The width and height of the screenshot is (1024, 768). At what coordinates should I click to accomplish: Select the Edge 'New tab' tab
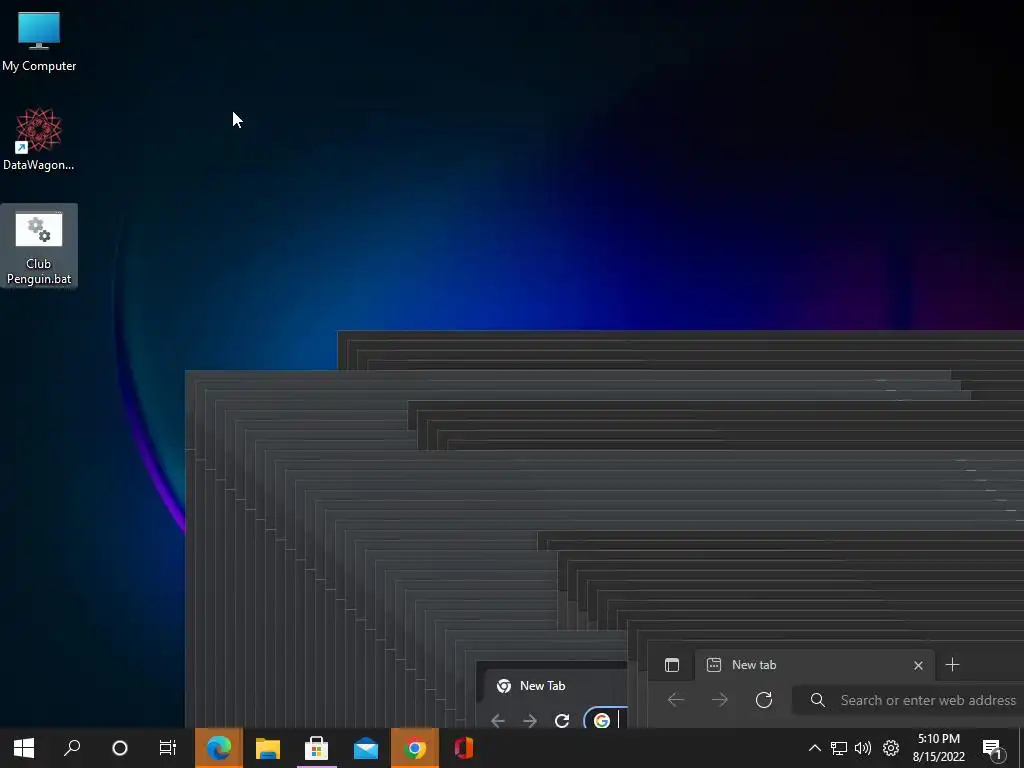(x=815, y=665)
